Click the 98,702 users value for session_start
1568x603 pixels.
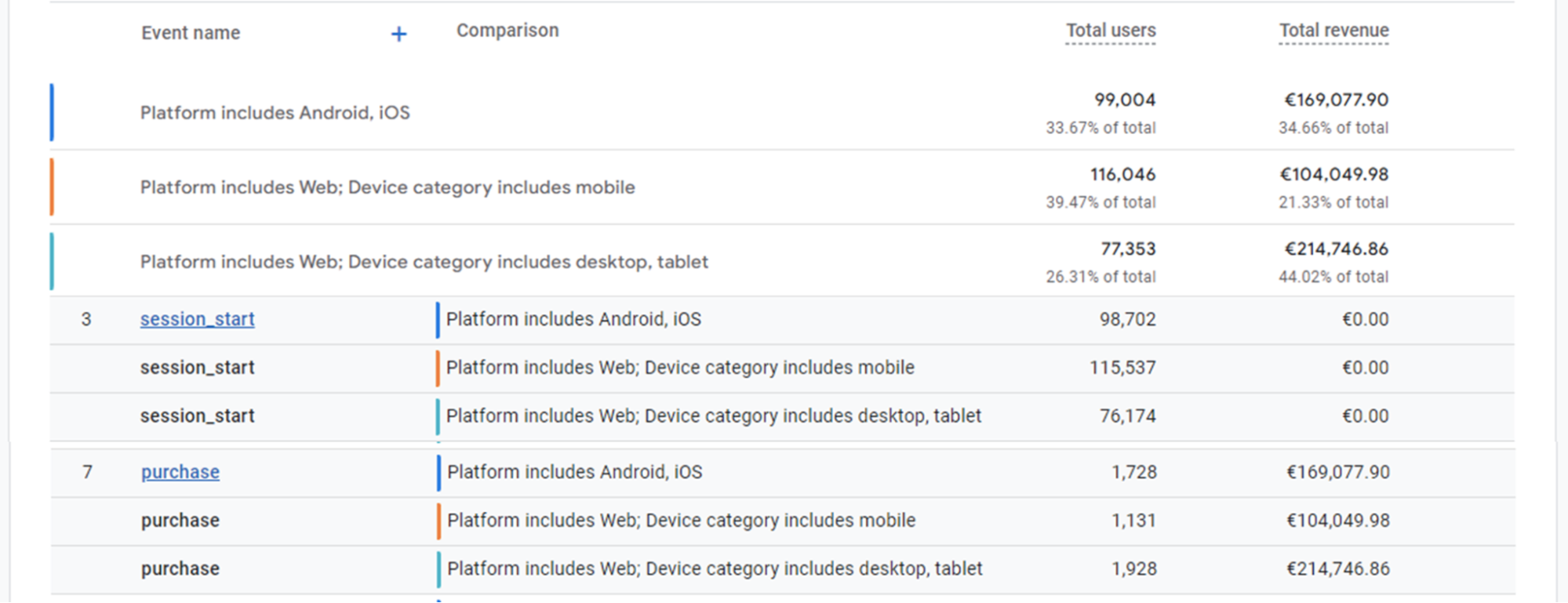tap(1127, 319)
